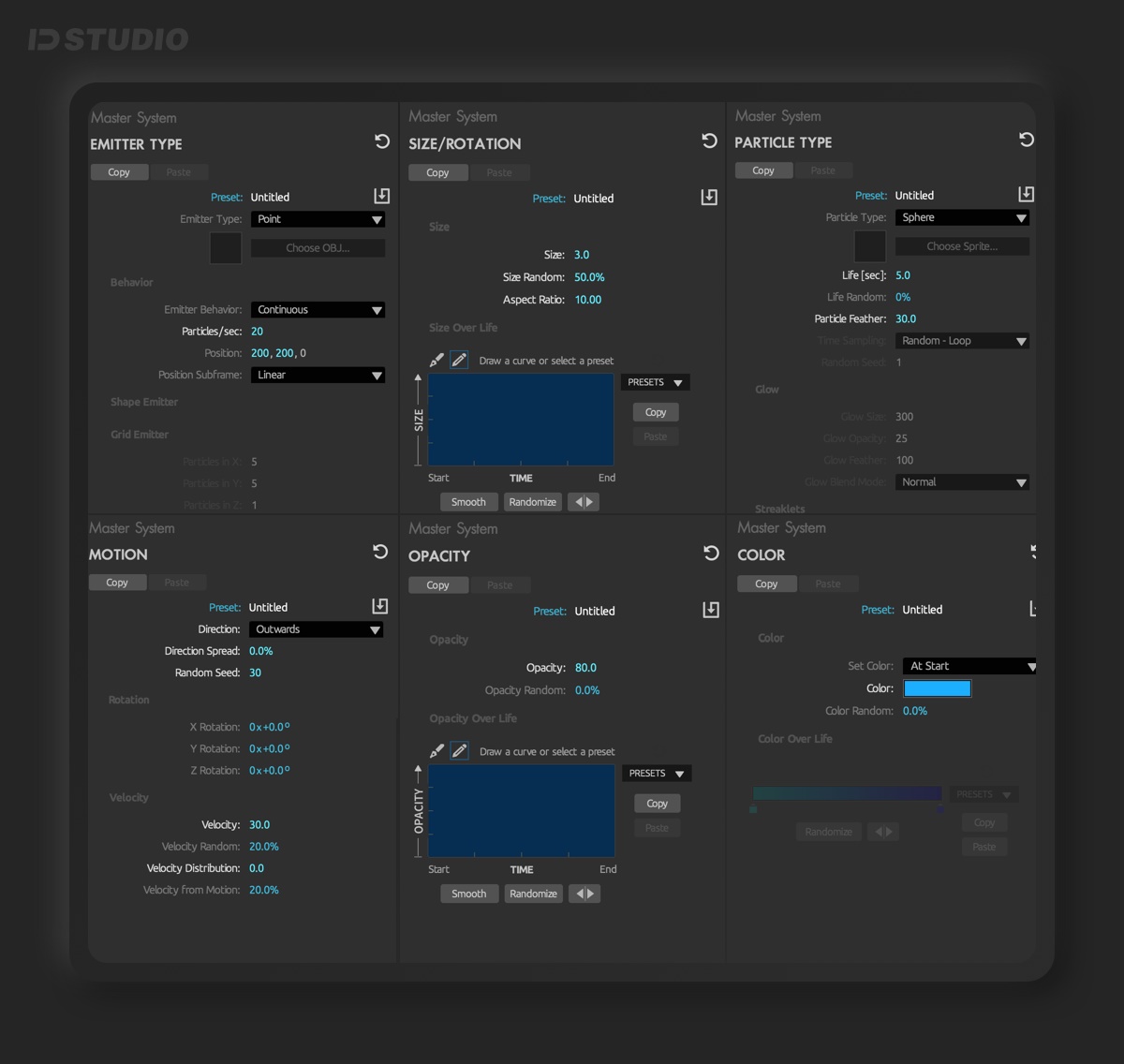1124x1064 pixels.
Task: Select pen tool in Size Over Life
Action: click(x=436, y=360)
